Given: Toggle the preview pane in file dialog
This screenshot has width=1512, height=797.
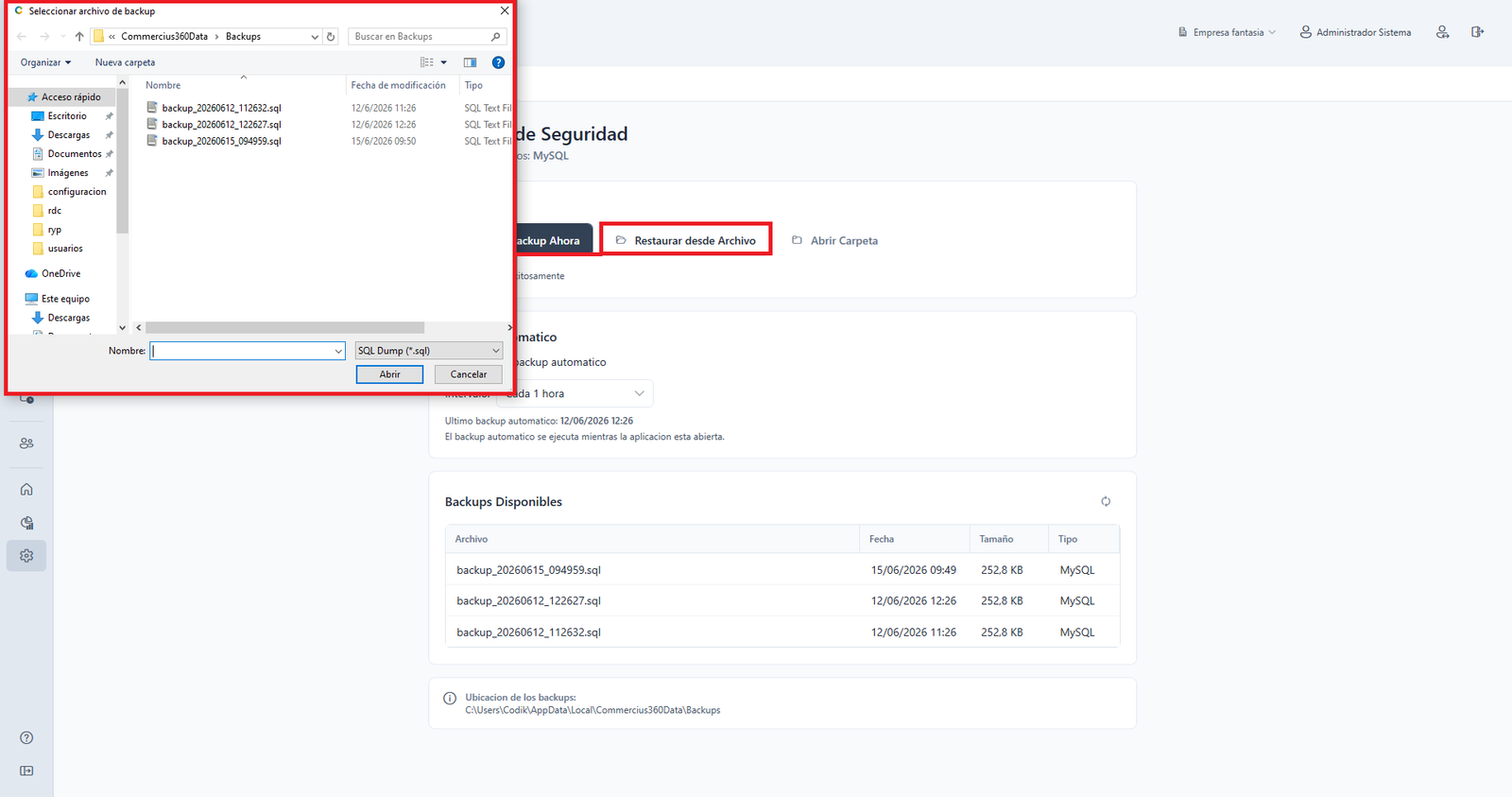Looking at the screenshot, I should [470, 62].
